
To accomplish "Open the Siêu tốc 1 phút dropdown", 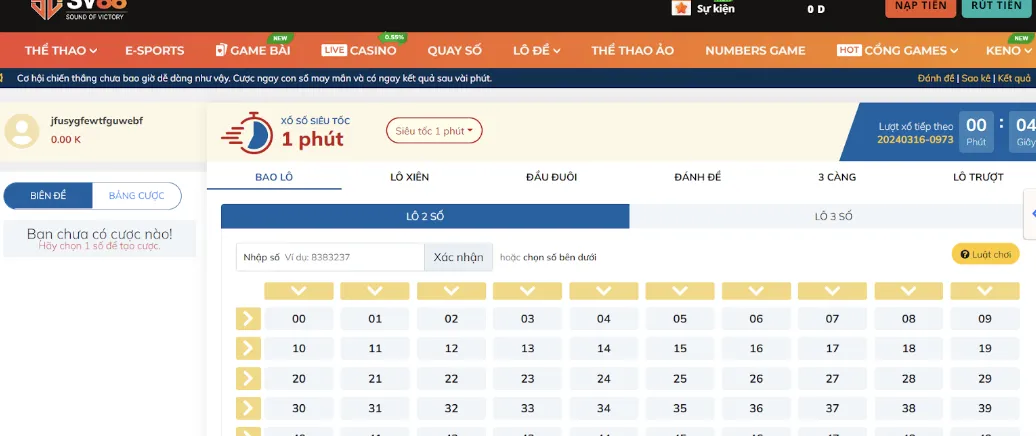I will tap(435, 130).
